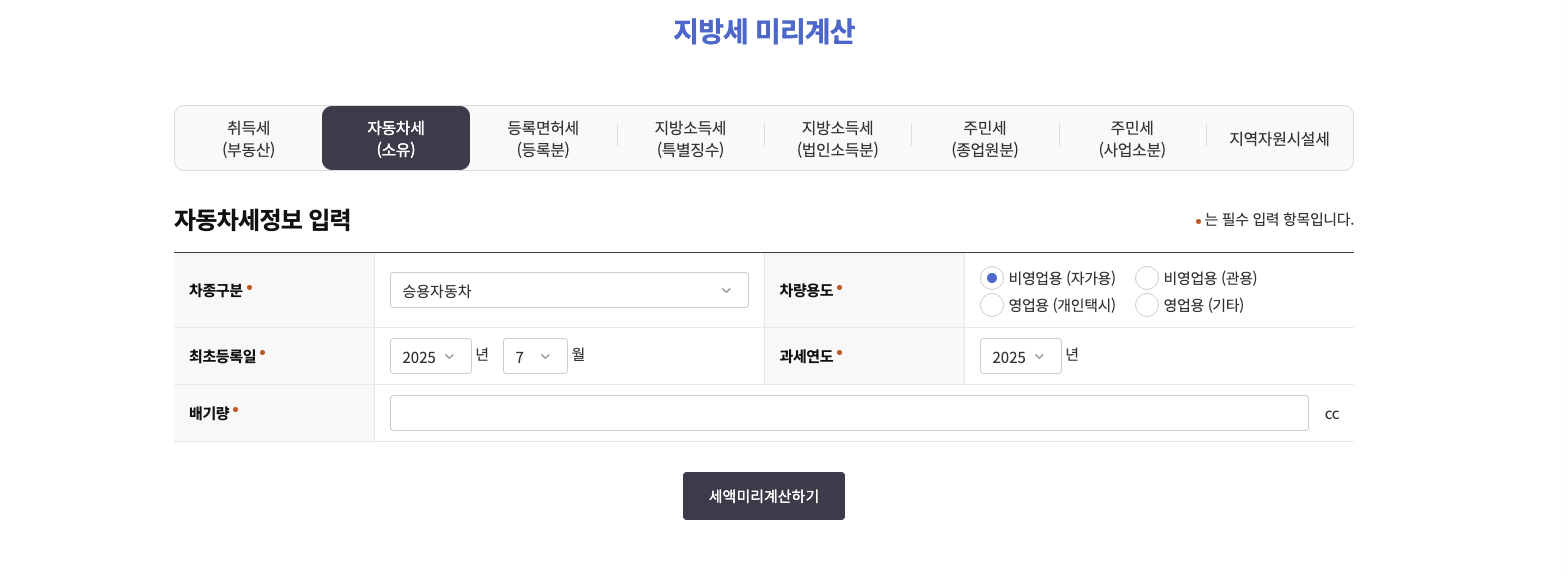Switch to the 취득세(부동산) tab
The image size is (1568, 576).
[248, 138]
